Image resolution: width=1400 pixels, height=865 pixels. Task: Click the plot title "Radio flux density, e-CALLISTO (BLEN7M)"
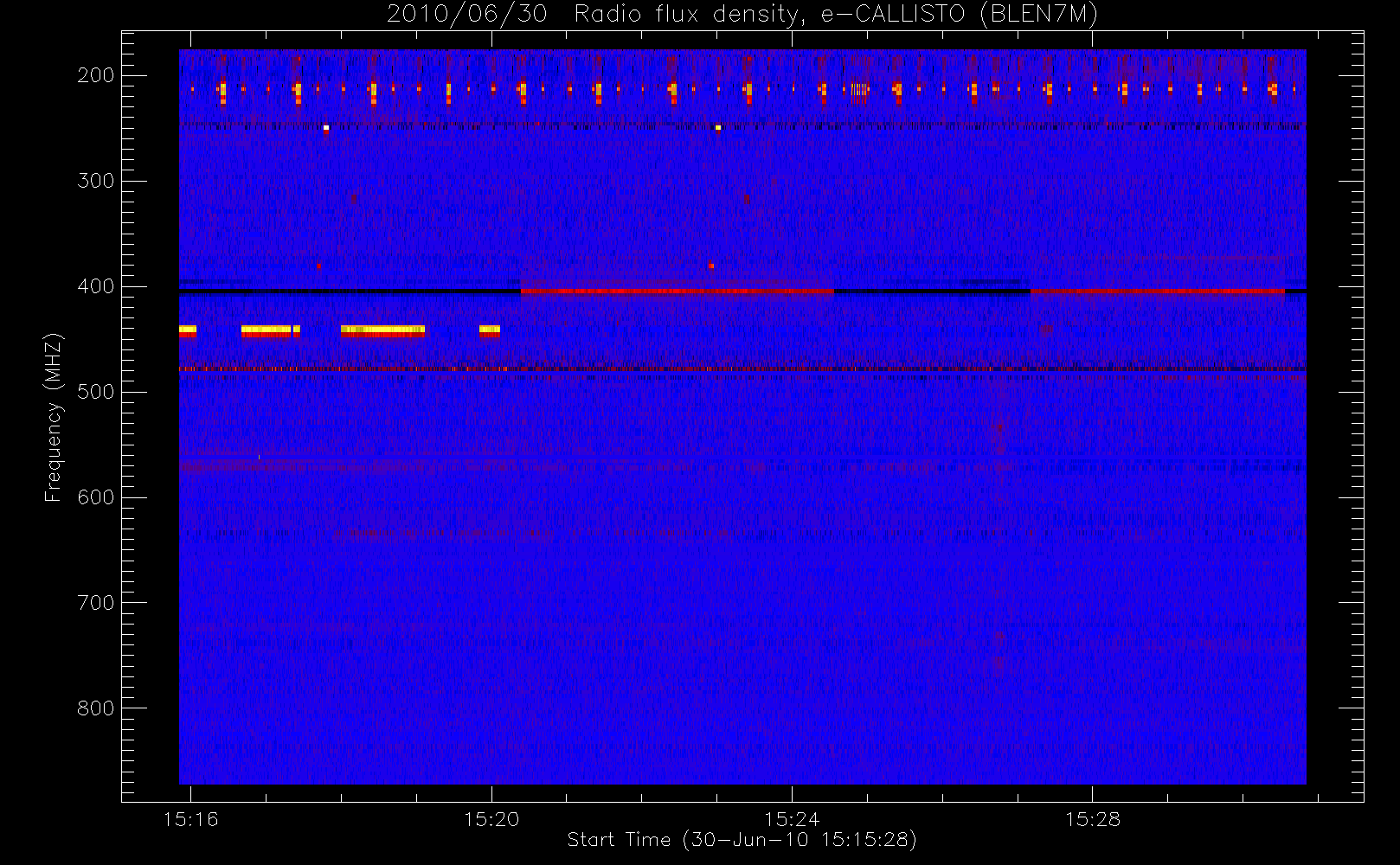pos(836,15)
